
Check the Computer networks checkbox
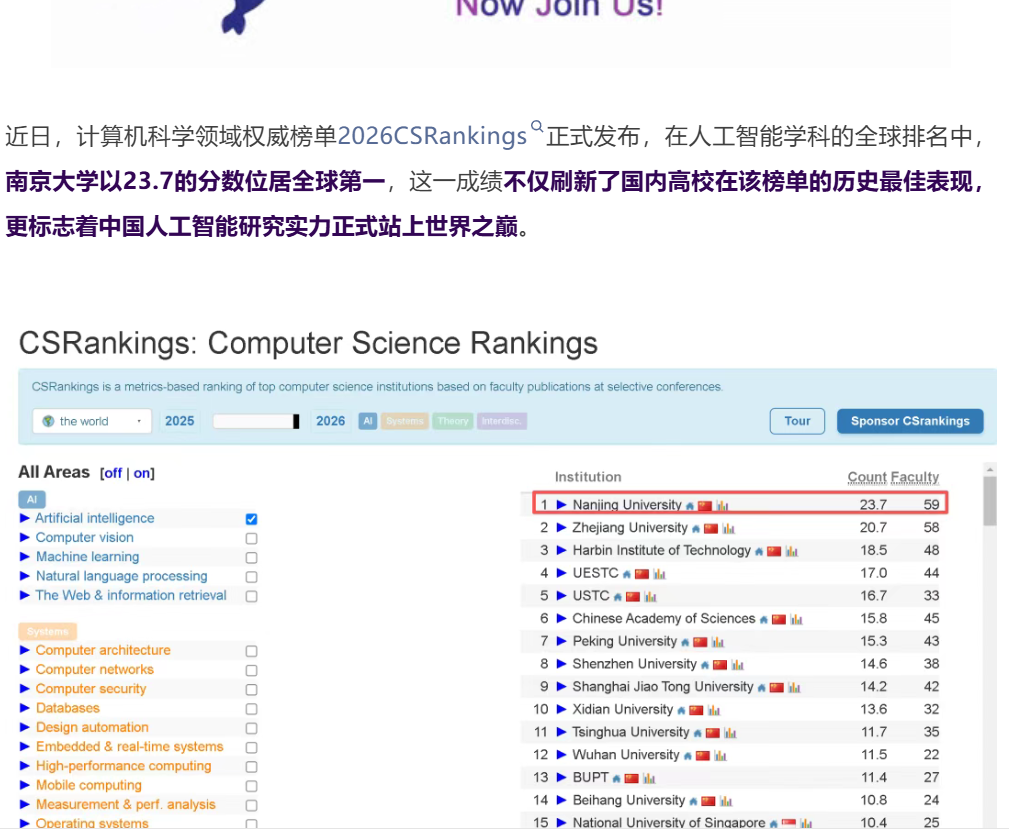(252, 670)
